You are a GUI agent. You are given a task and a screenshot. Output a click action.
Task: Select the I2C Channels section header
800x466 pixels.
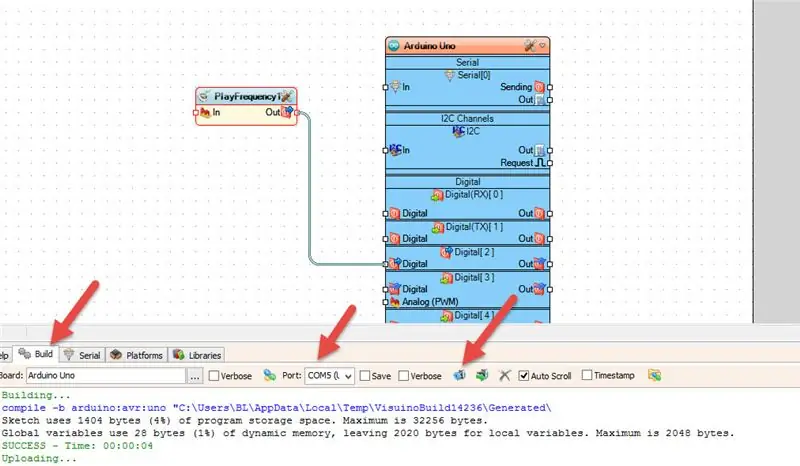467,118
